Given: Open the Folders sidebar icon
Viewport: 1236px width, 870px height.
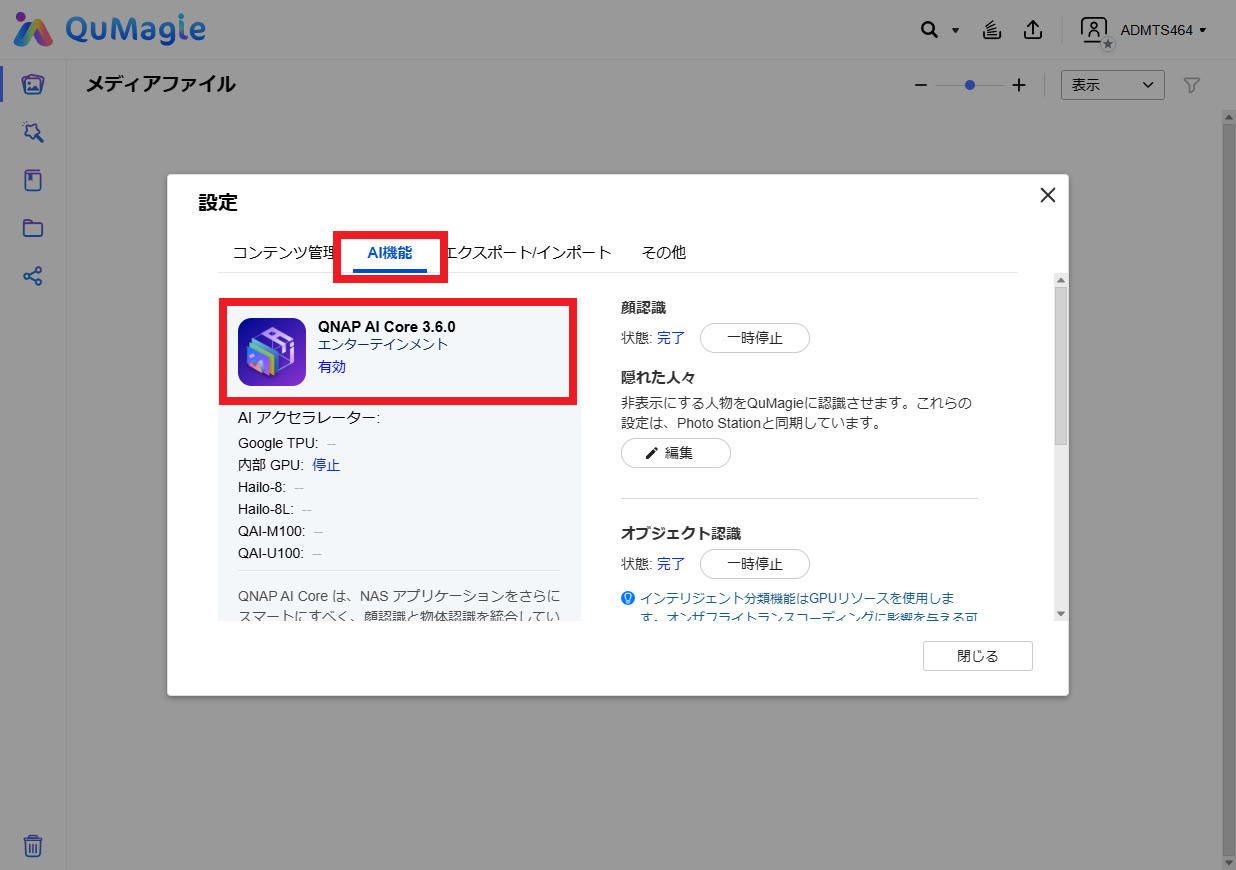Looking at the screenshot, I should pyautogui.click(x=33, y=229).
